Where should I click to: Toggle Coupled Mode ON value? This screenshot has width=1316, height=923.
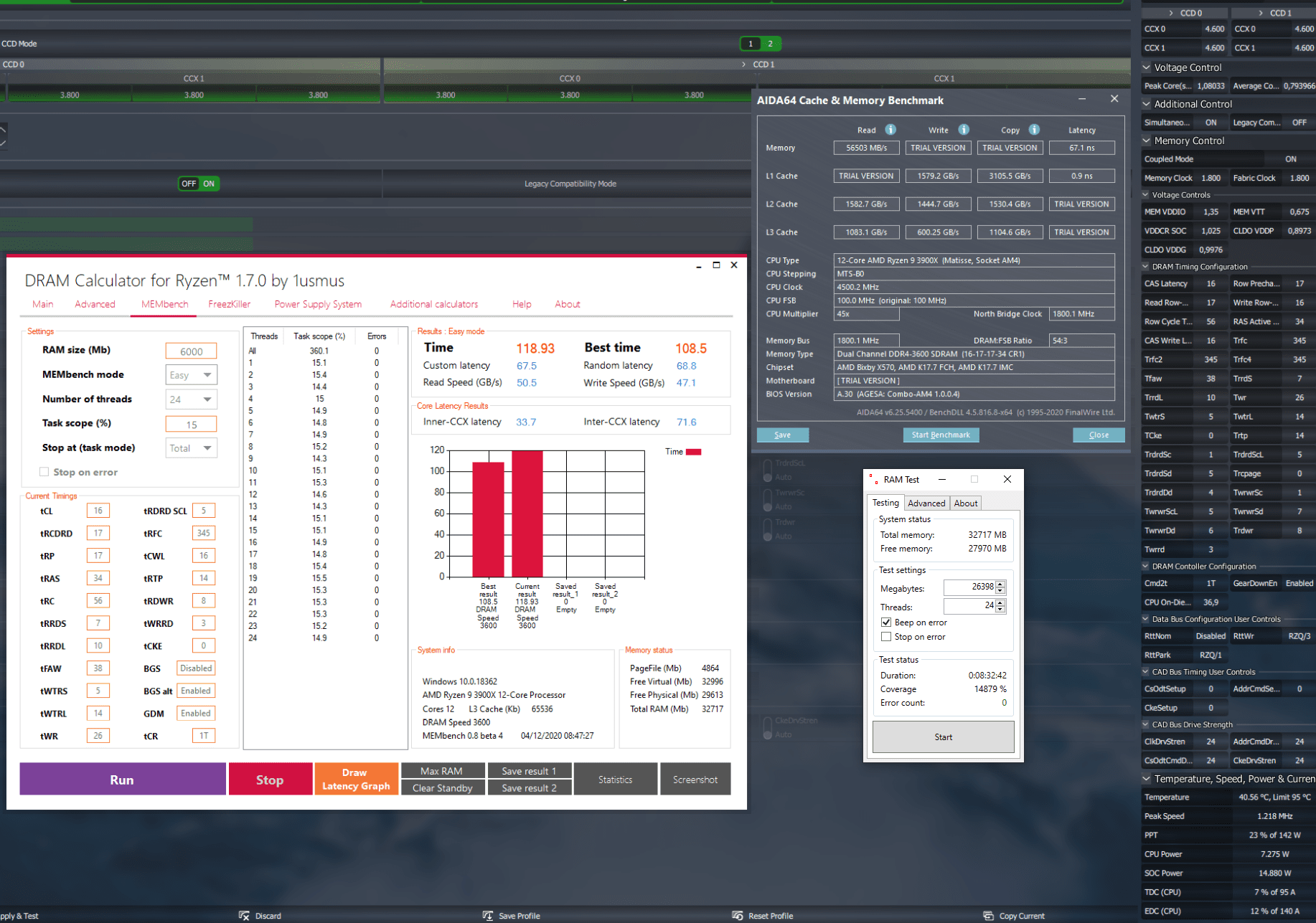click(1291, 159)
